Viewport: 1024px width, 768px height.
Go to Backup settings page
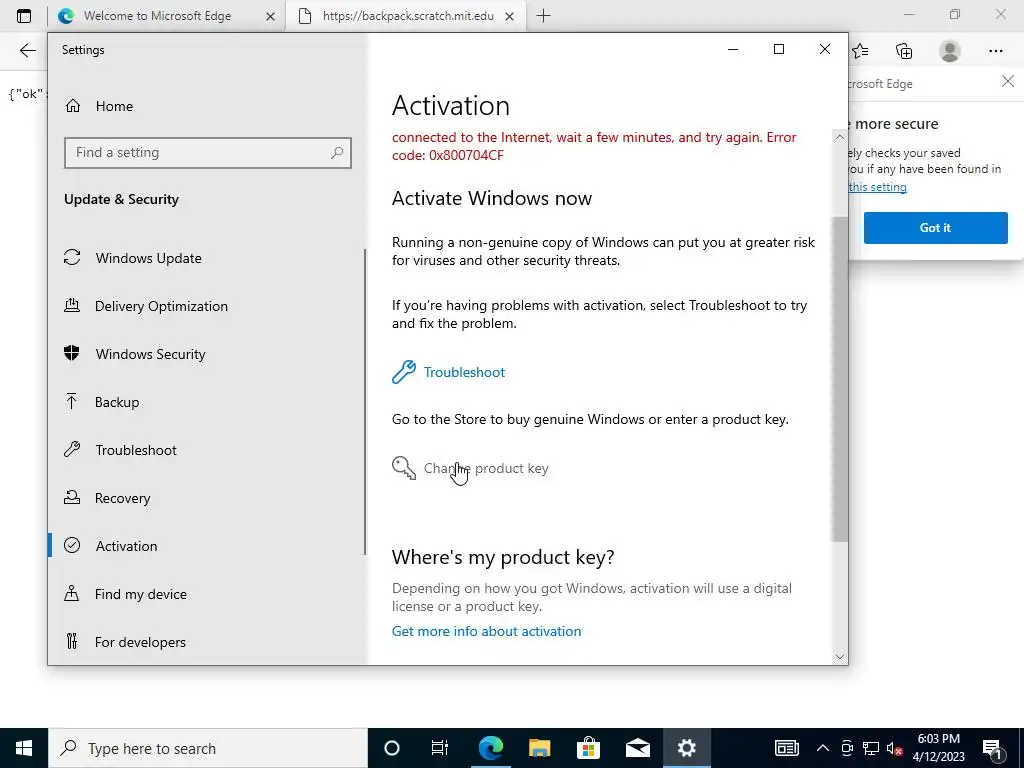117,402
